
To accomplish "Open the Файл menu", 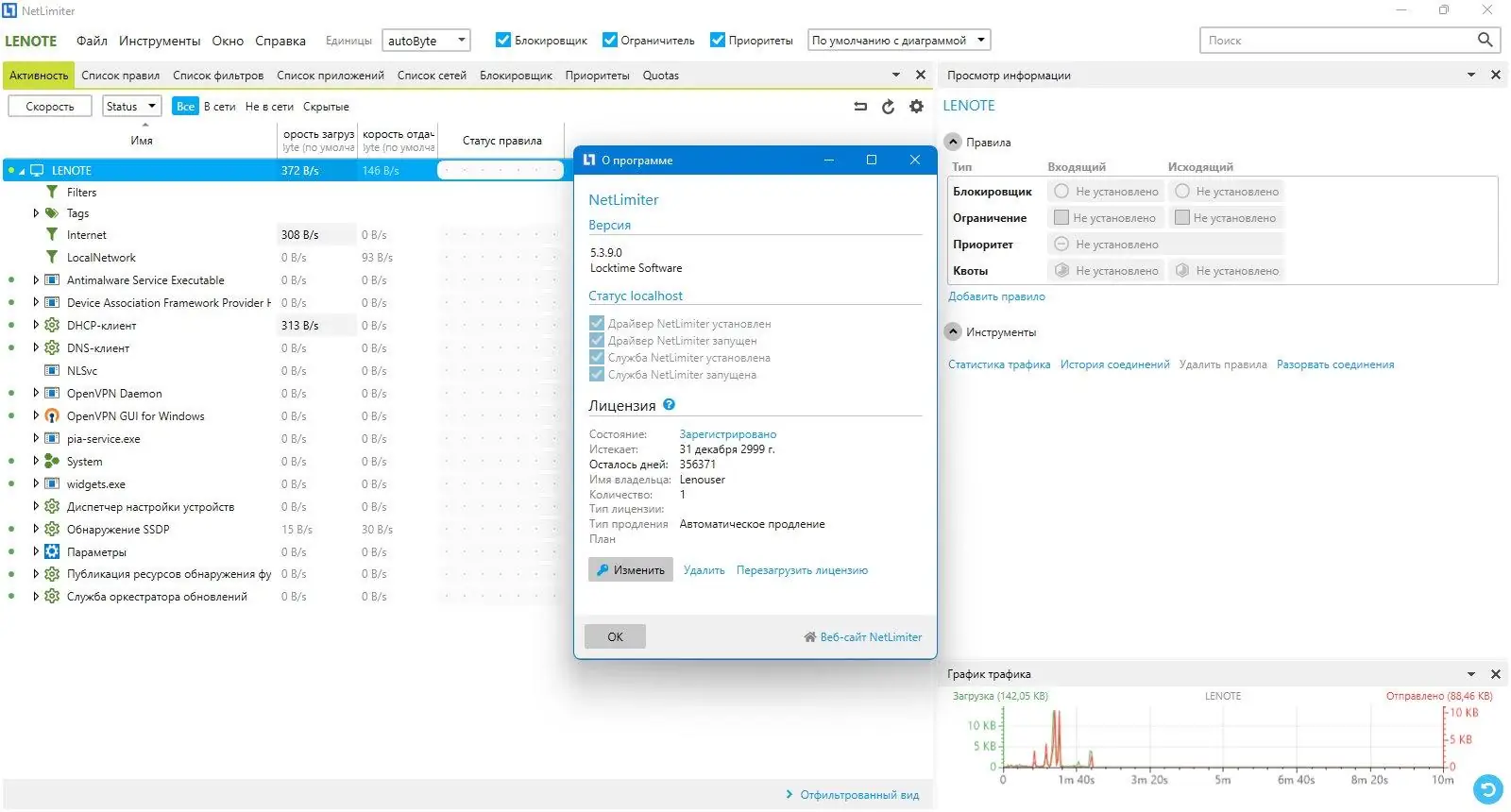I will pyautogui.click(x=92, y=41).
